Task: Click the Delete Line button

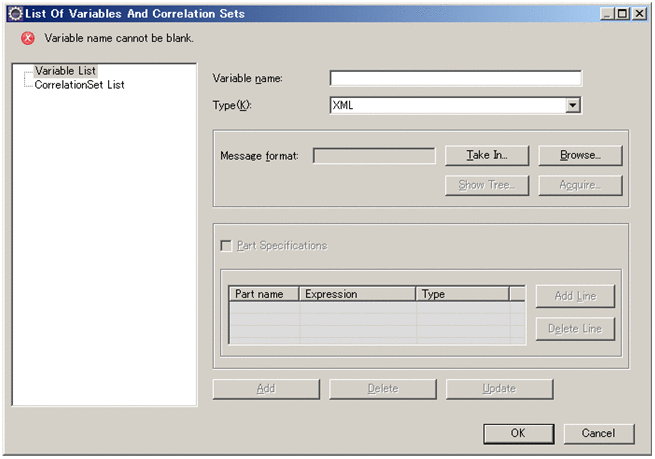Action: [x=575, y=329]
